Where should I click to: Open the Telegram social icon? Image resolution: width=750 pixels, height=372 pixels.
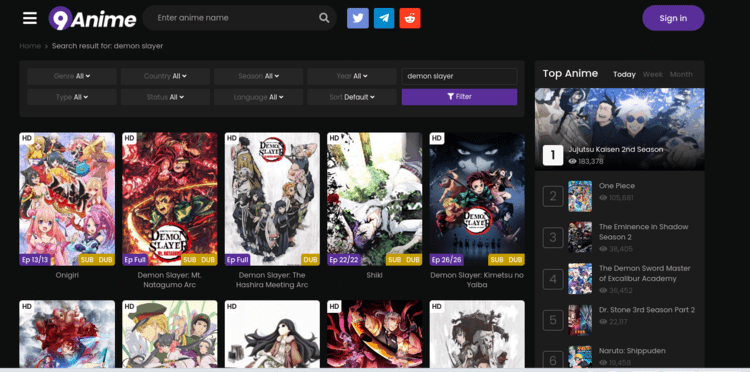[x=384, y=18]
